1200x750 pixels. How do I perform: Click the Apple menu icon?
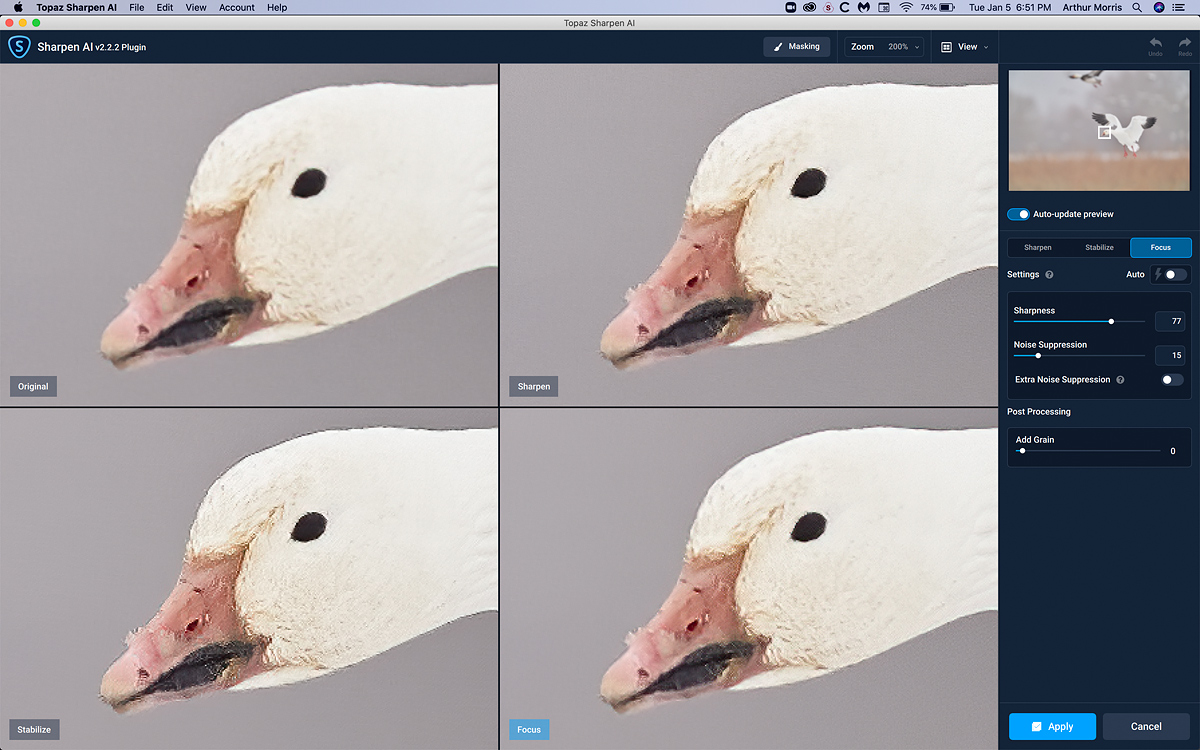18,7
